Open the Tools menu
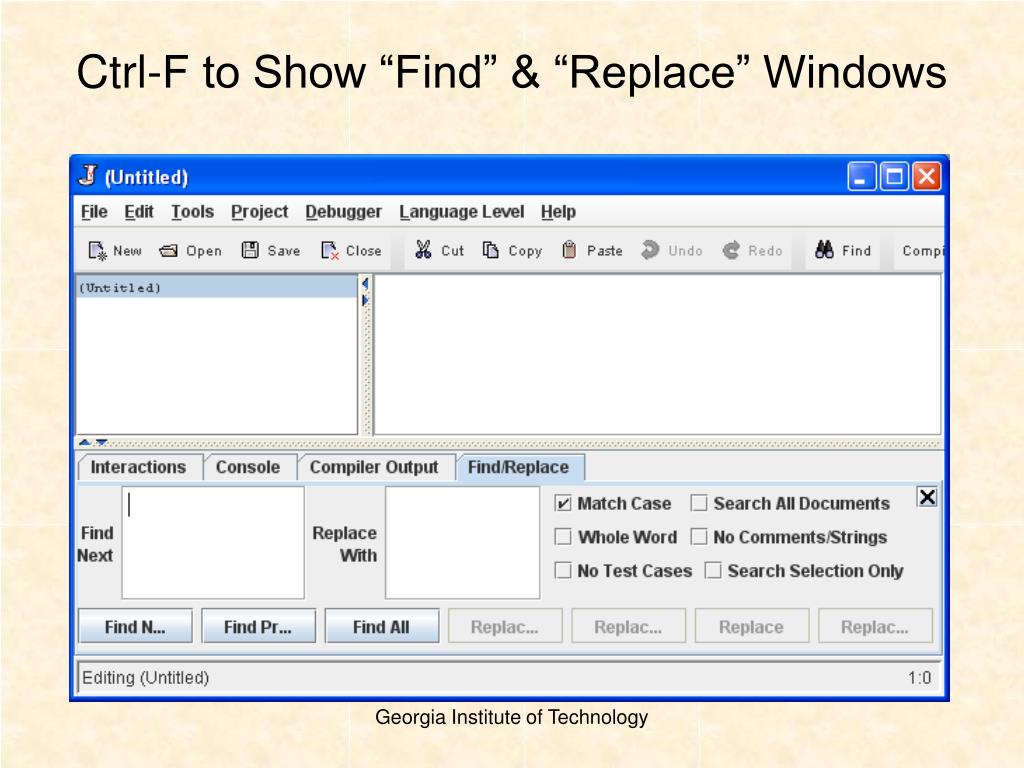 click(193, 212)
